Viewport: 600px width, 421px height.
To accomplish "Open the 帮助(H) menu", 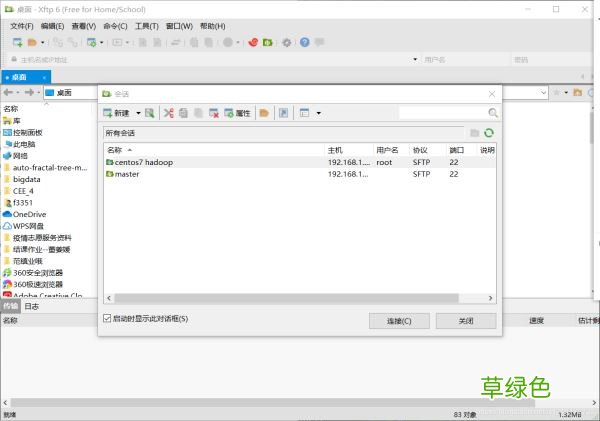I will 213,26.
